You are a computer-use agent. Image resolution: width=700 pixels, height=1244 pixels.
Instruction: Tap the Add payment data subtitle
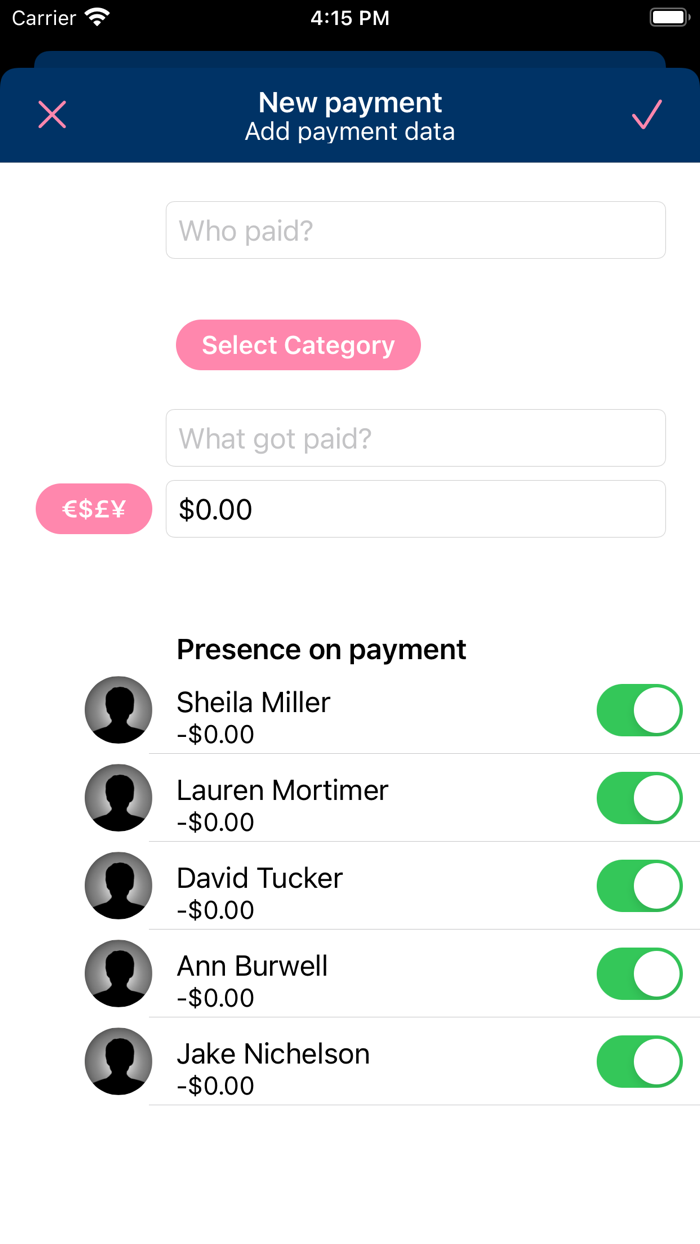(349, 131)
